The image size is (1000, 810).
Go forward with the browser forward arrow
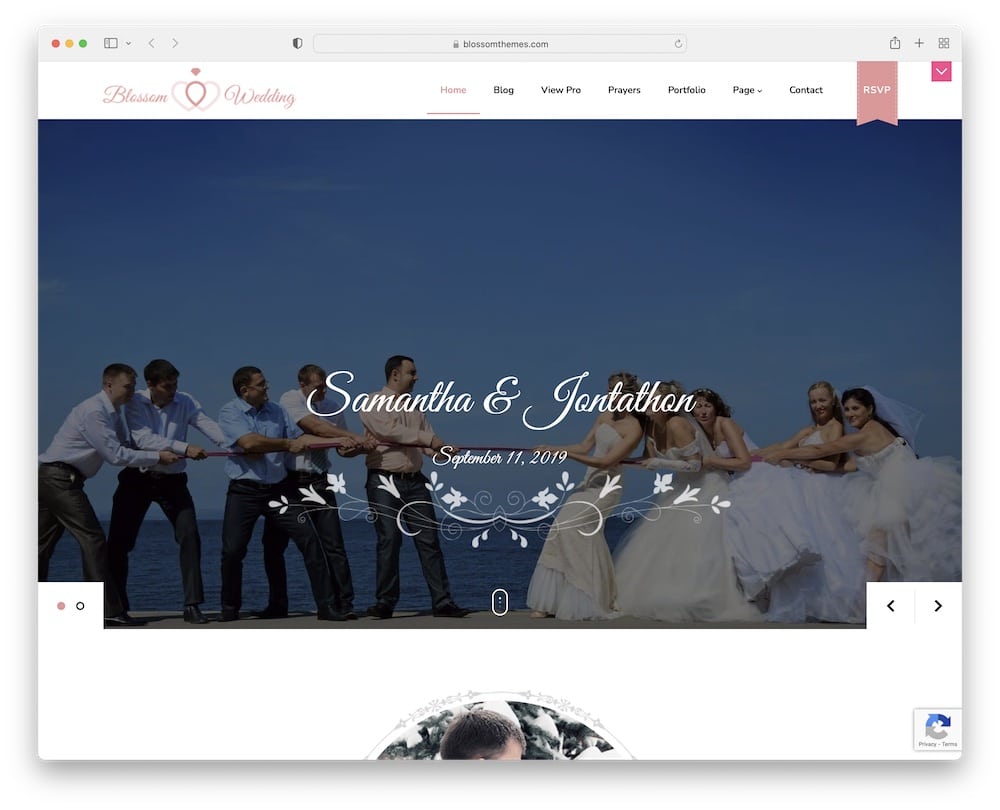[x=175, y=43]
